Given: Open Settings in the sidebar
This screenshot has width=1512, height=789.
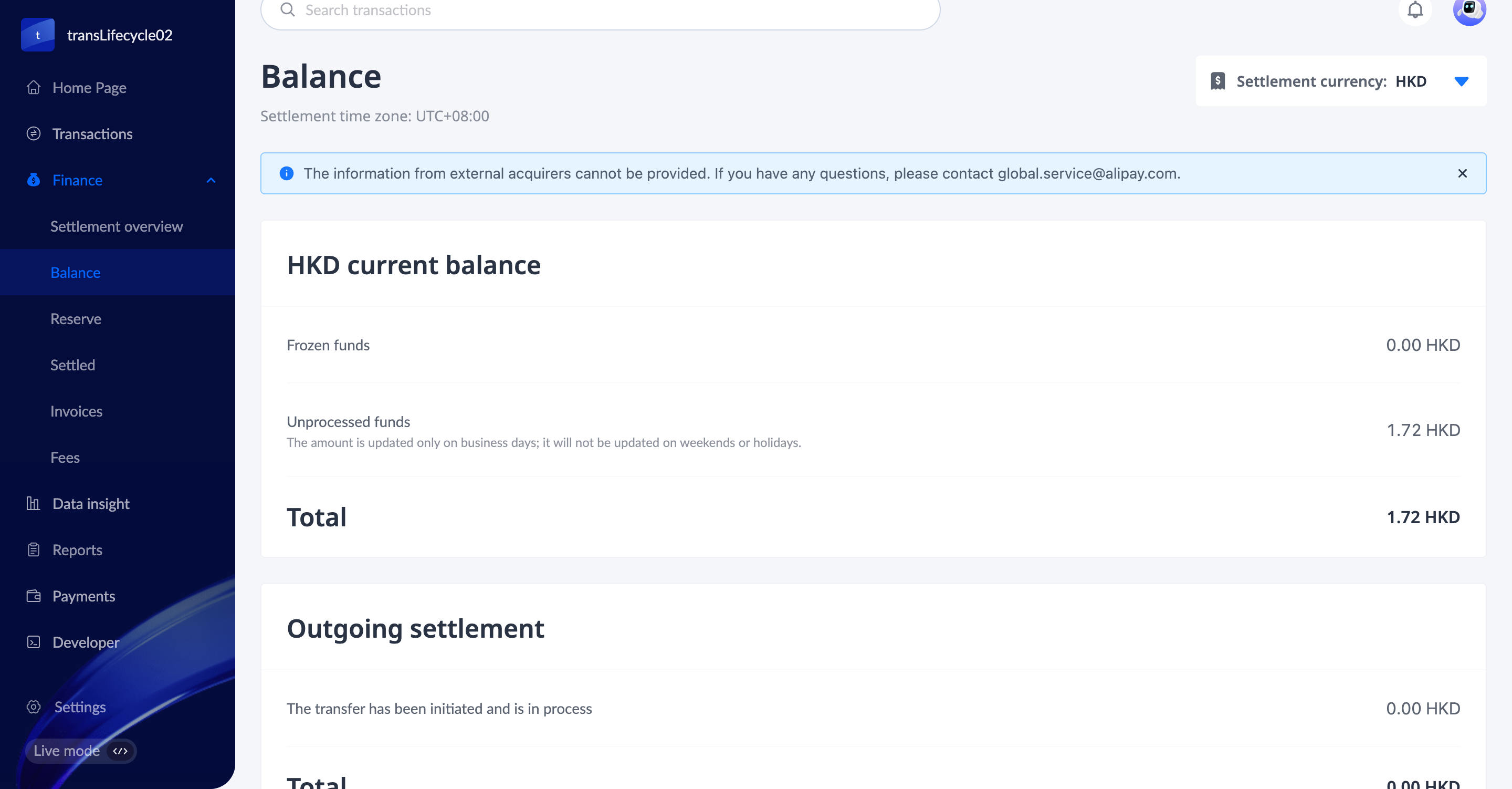Looking at the screenshot, I should click(80, 707).
